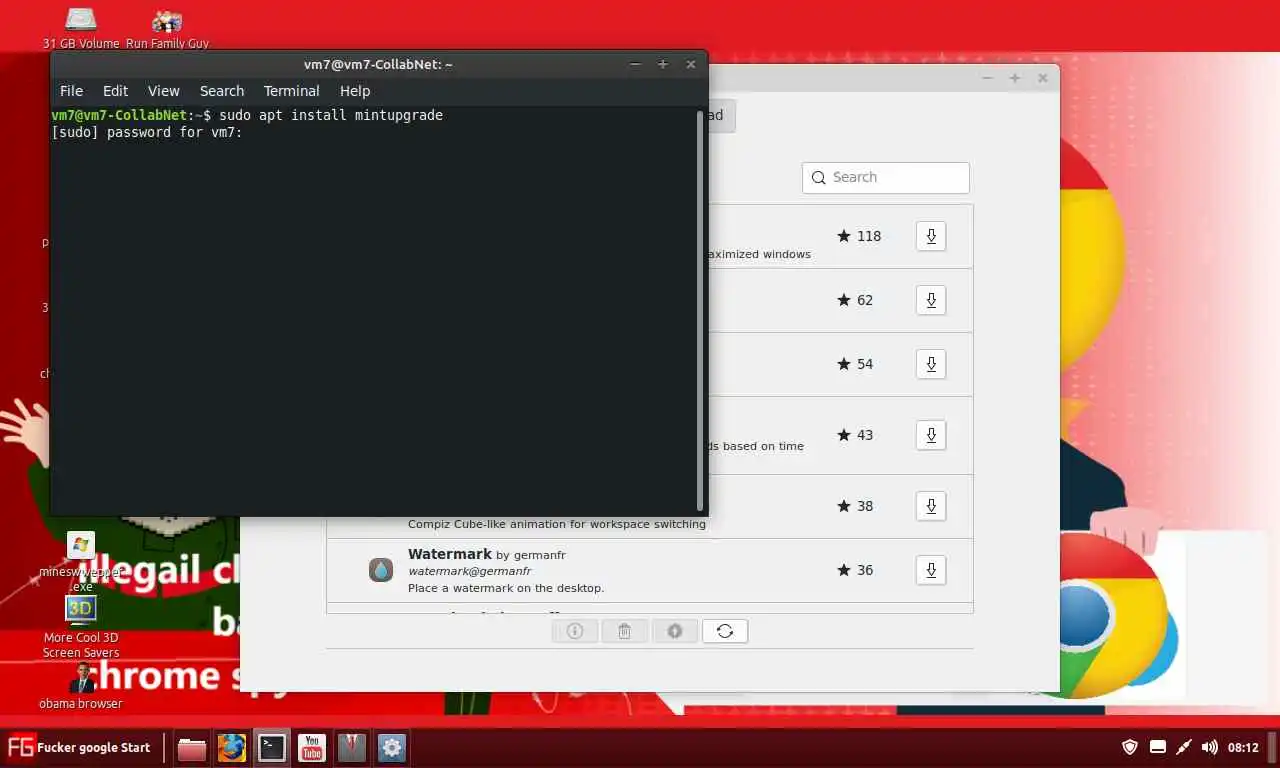Click the update button below extension list

[675, 631]
